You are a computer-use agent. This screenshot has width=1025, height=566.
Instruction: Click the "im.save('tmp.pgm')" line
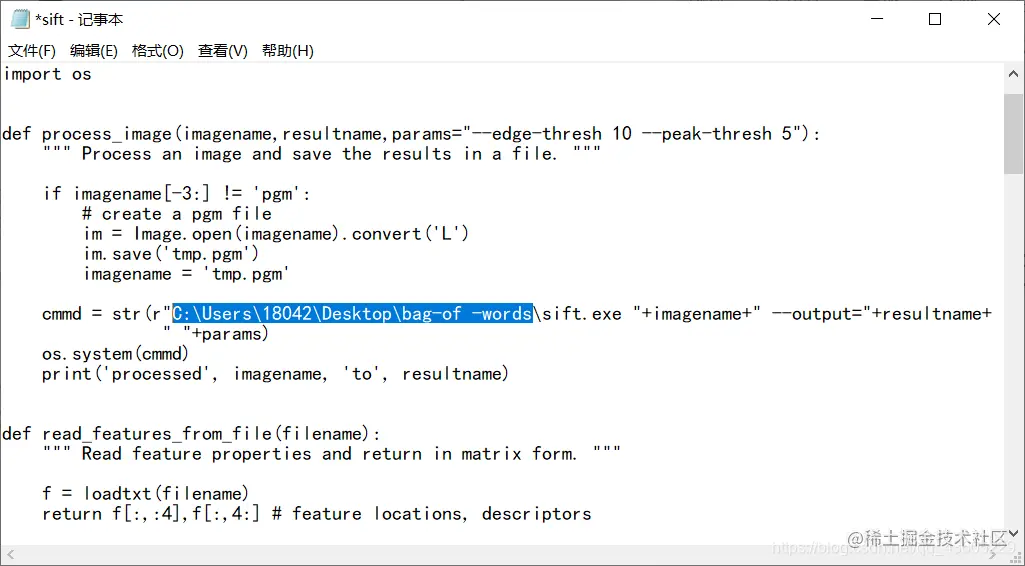pos(171,254)
